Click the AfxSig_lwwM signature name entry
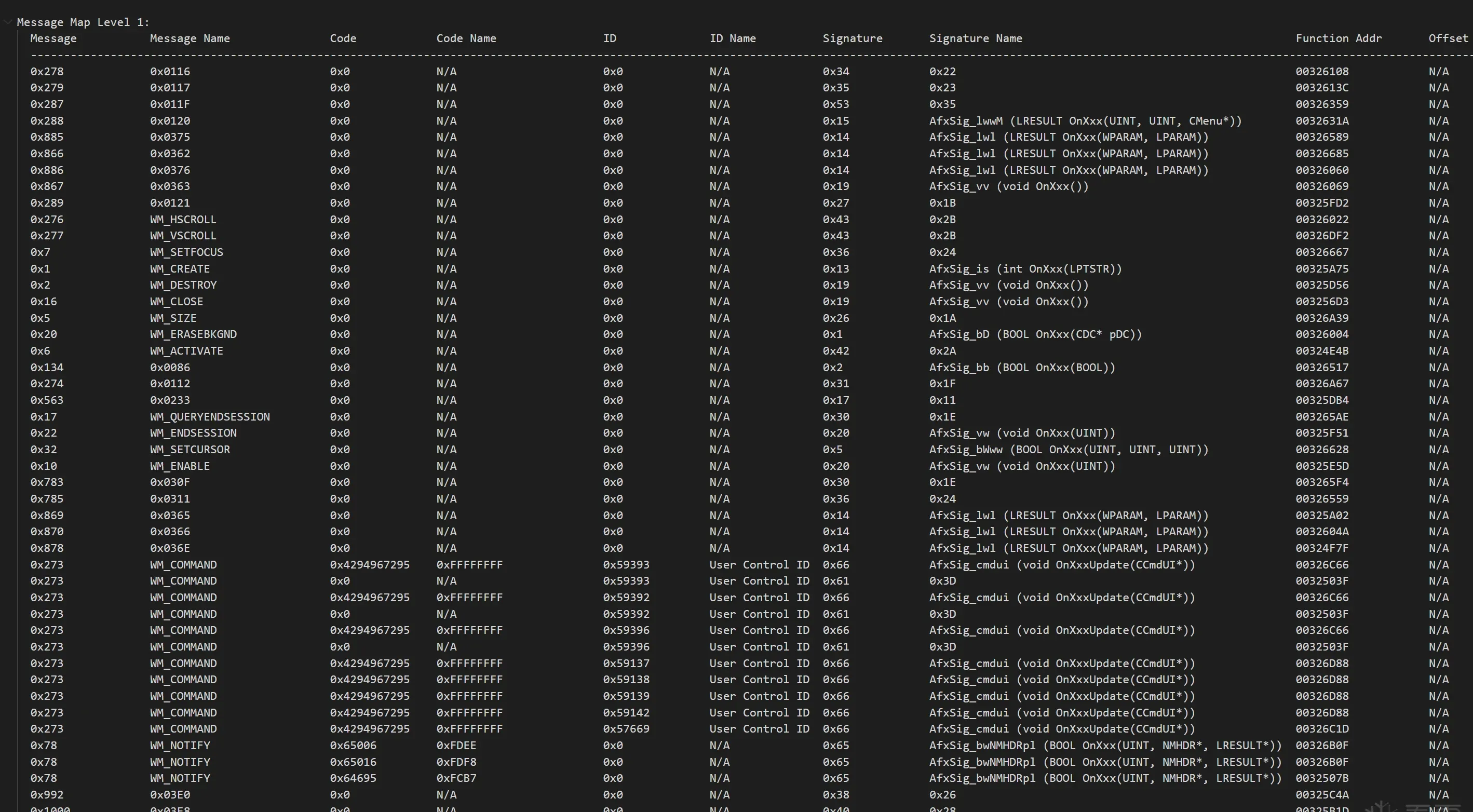 (x=1085, y=120)
